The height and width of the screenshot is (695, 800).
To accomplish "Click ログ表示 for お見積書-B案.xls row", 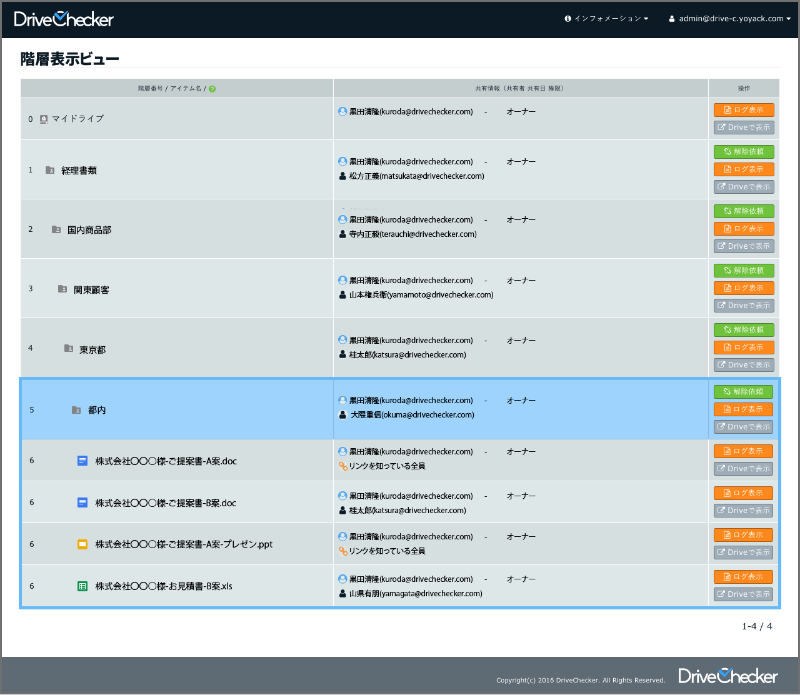I will 743,577.
